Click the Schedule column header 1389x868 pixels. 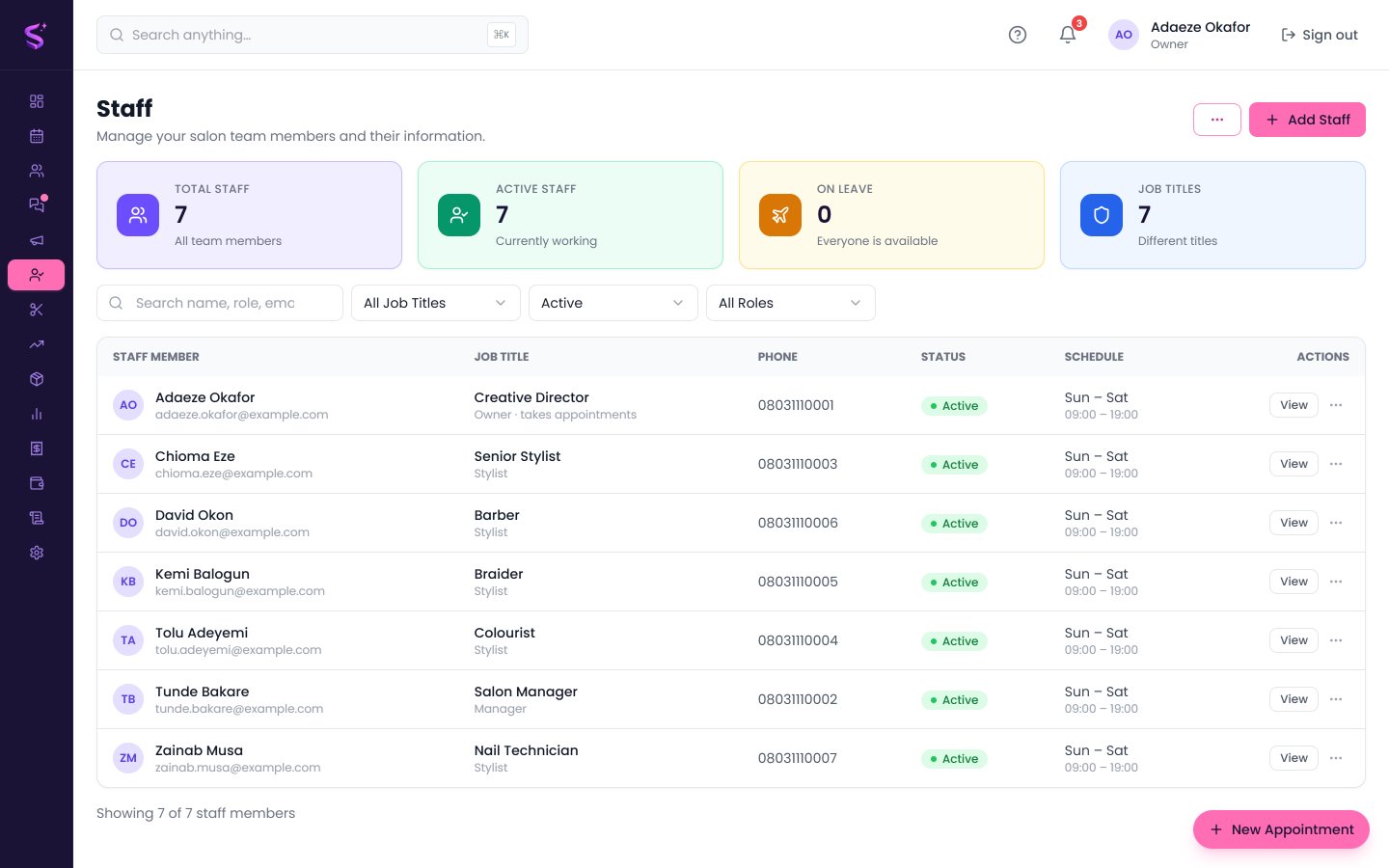tap(1094, 357)
